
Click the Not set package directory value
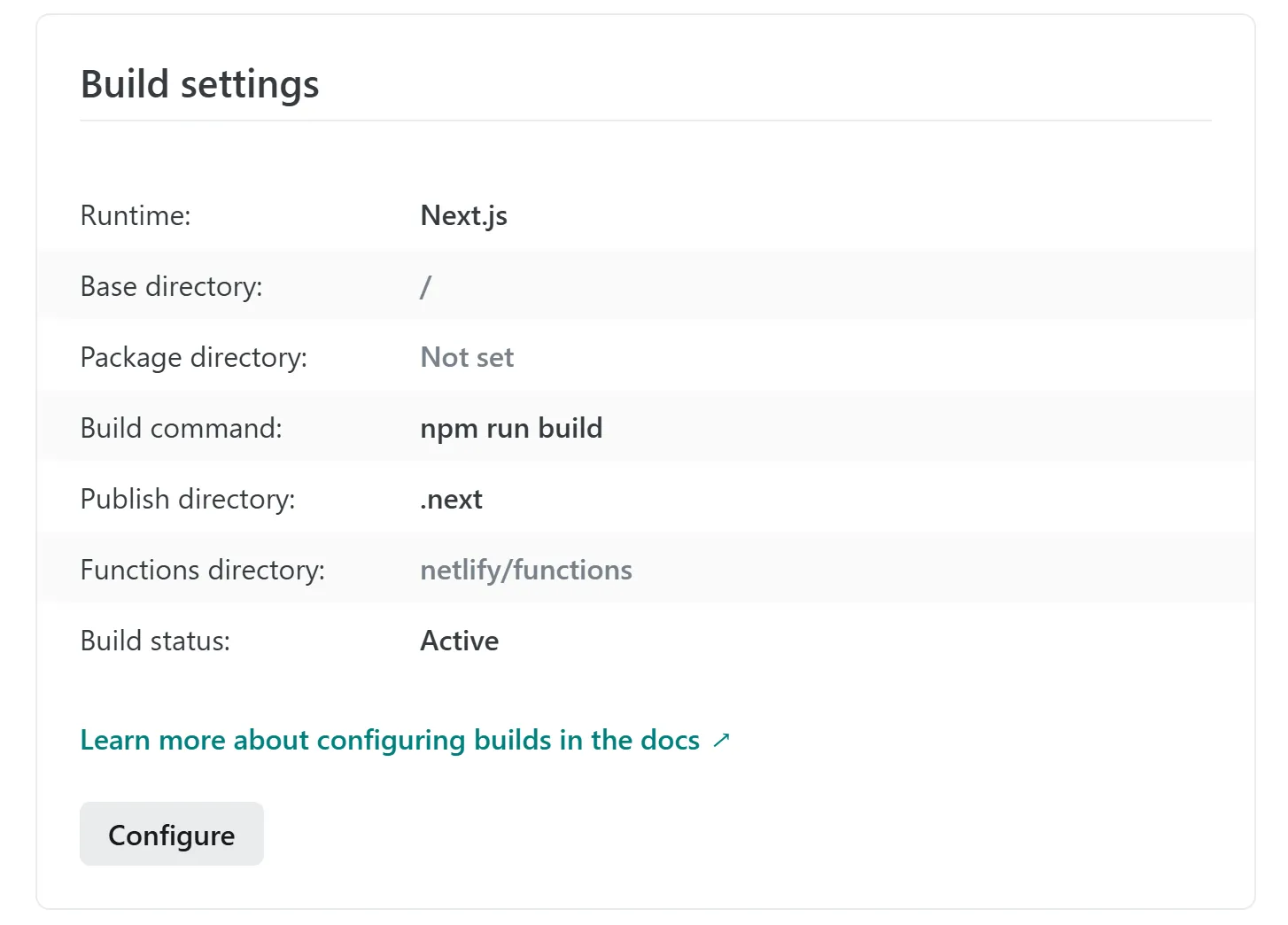coord(466,357)
